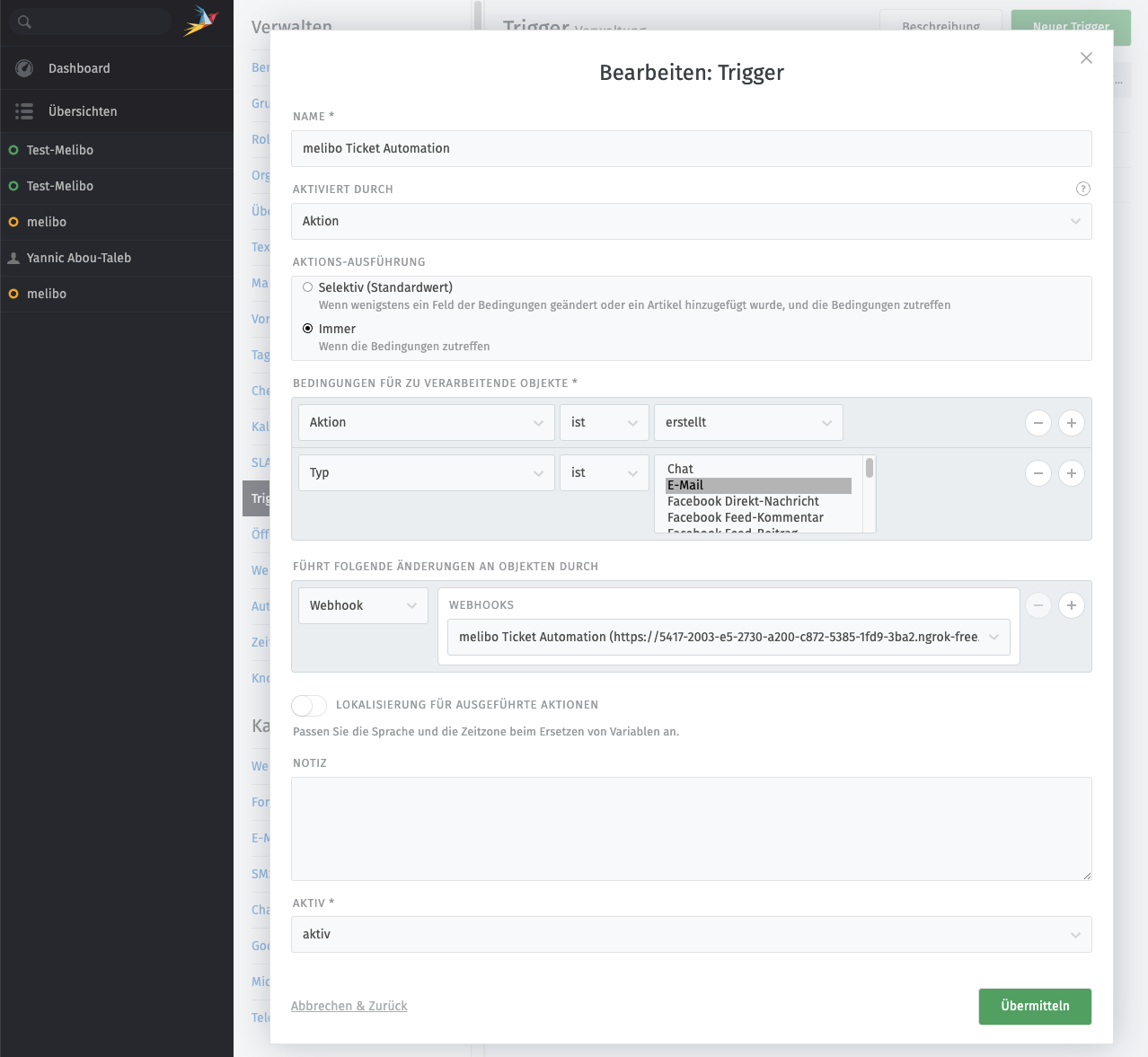Add condition after Aktion row with plus
The width and height of the screenshot is (1148, 1057).
[x=1071, y=423]
